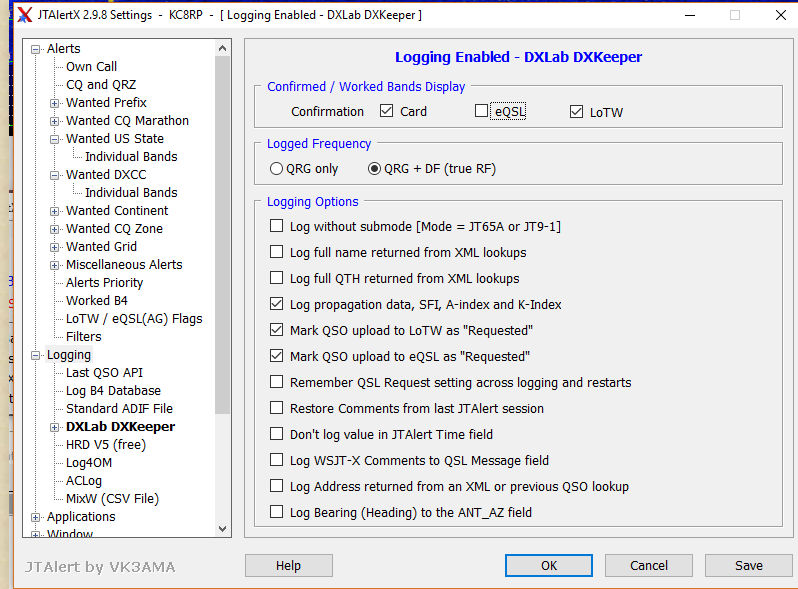798x589 pixels.
Task: Collapse the Wanted US State node
Action: [54, 139]
